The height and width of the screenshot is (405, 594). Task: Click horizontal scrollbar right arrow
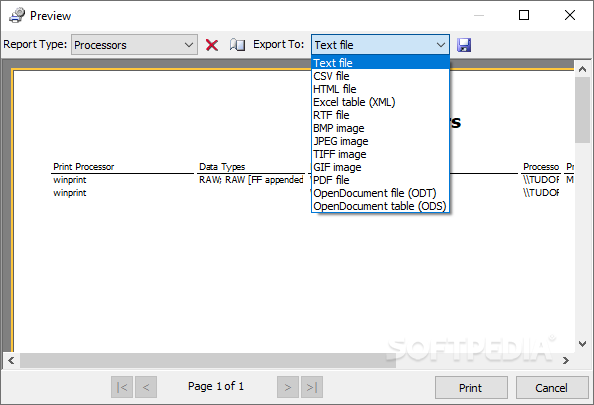click(566, 360)
